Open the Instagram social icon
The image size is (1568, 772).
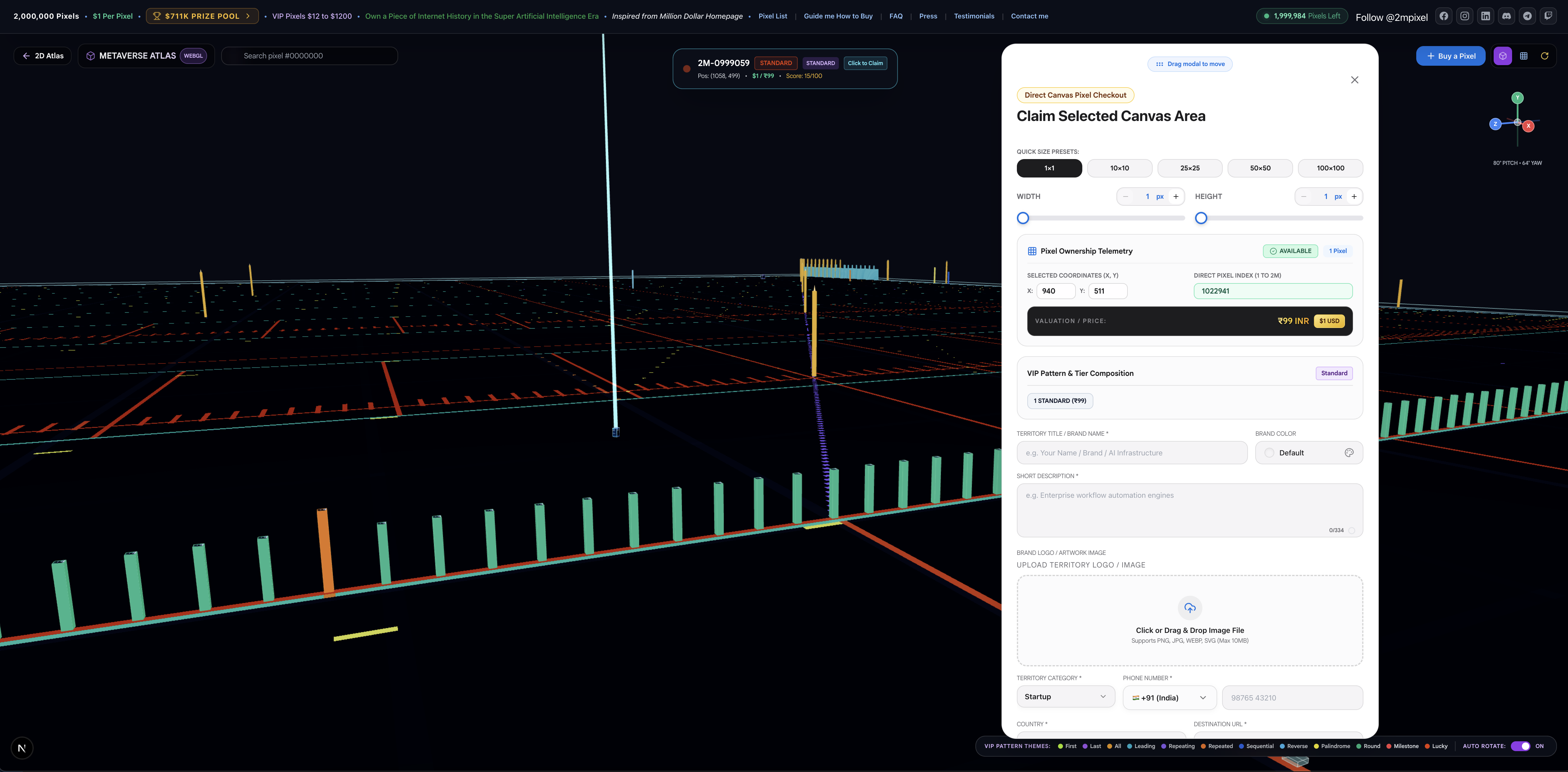[x=1464, y=16]
